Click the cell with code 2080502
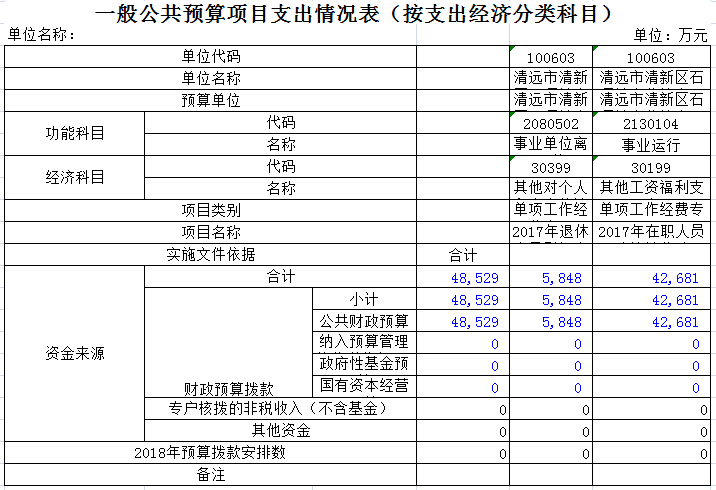 (x=550, y=123)
